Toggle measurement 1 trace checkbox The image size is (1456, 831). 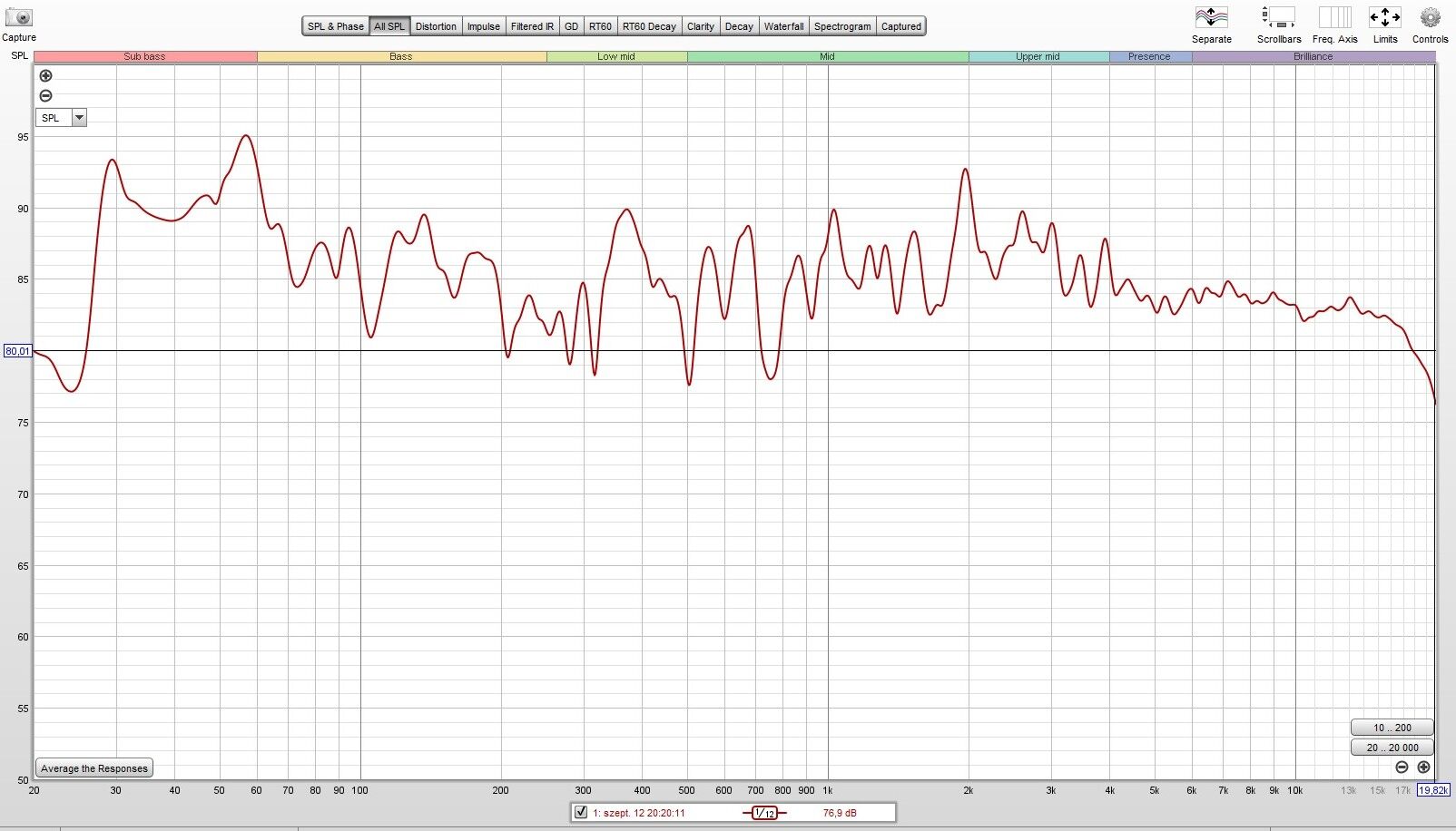(x=581, y=812)
